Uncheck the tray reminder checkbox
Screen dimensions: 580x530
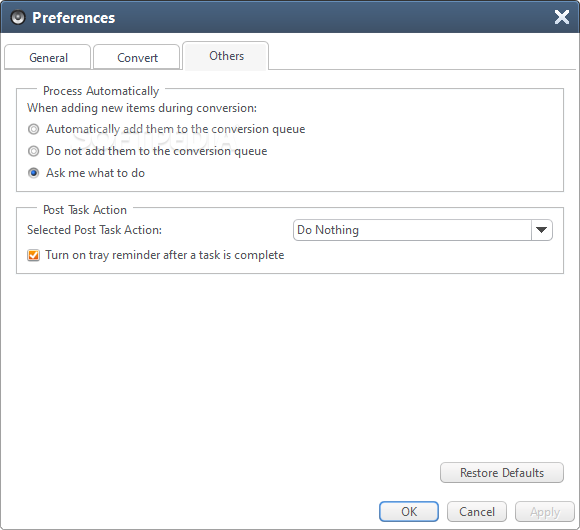pos(33,255)
